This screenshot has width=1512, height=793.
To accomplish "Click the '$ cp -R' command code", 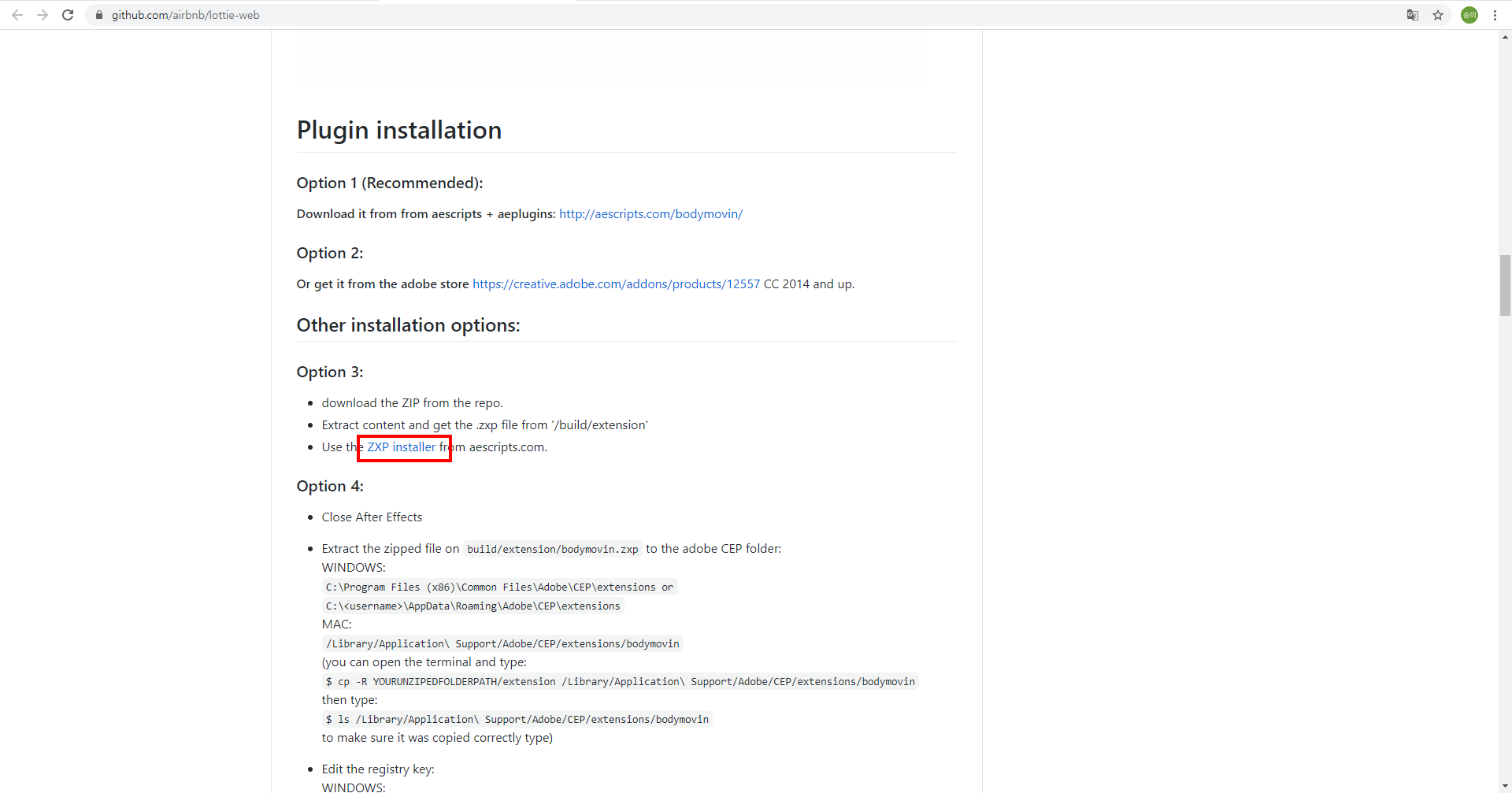I will pos(621,681).
